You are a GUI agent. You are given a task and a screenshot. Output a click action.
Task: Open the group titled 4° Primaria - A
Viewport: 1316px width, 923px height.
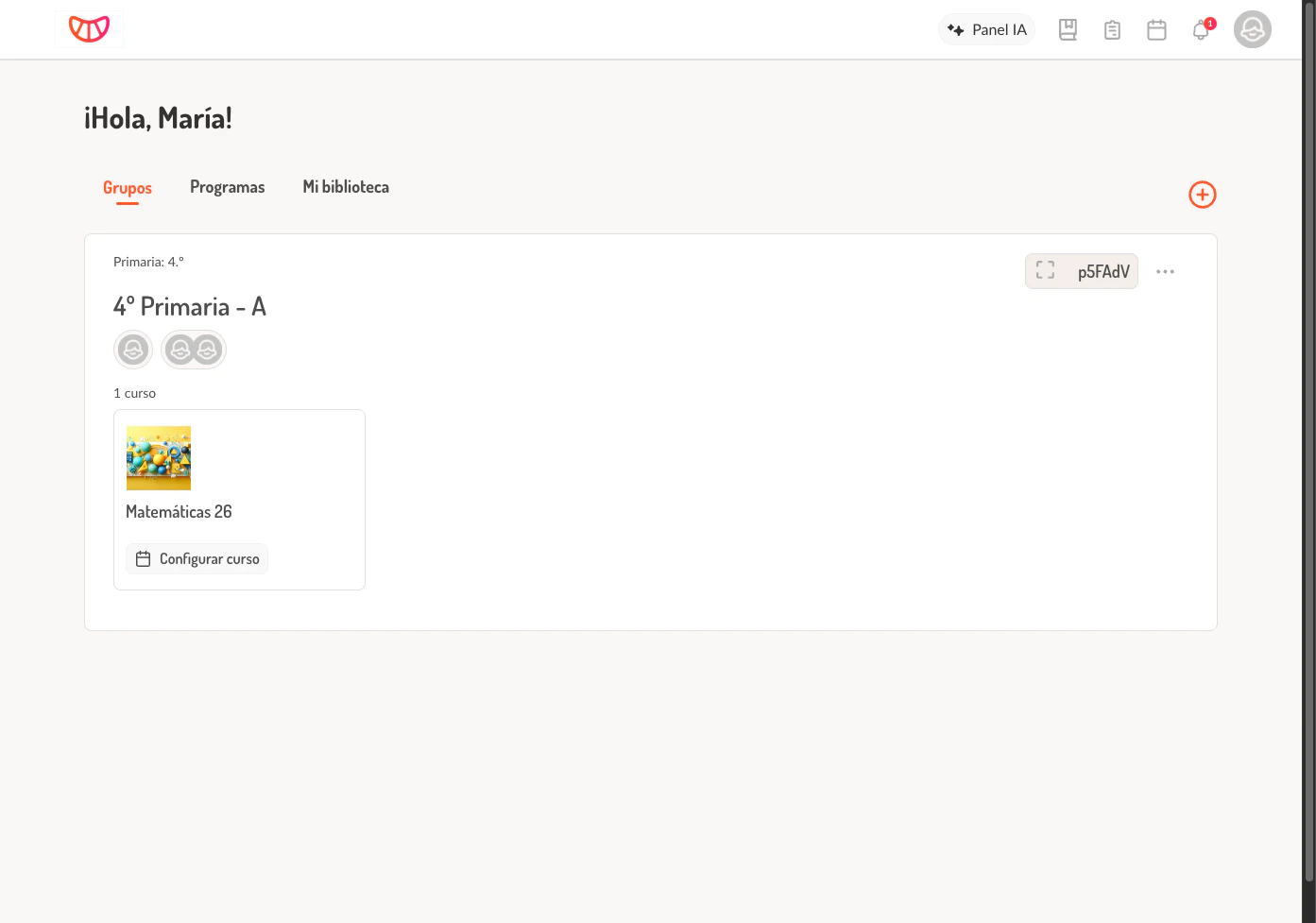click(189, 306)
